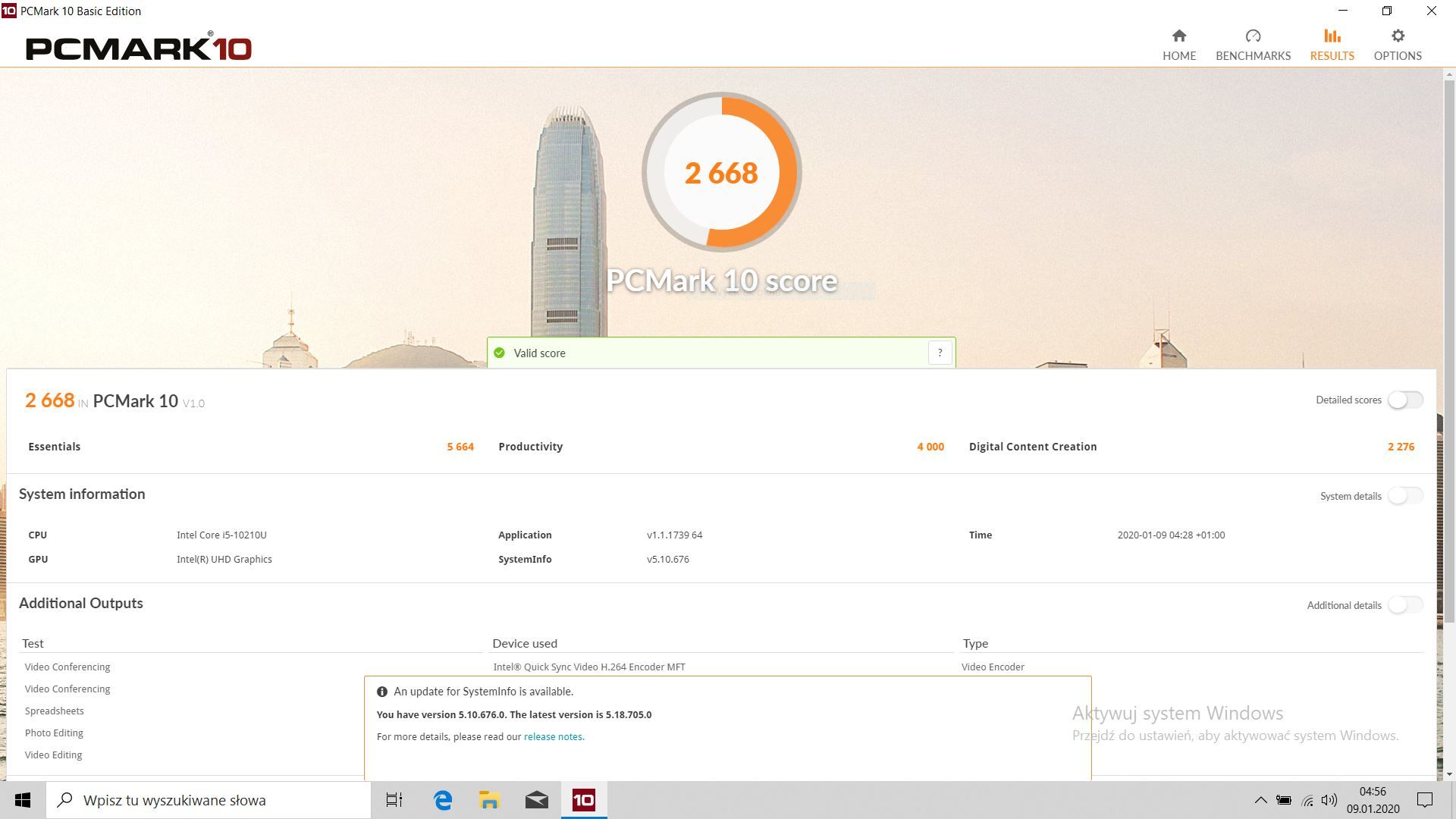Turn on System details toggle
Viewport: 1456px width, 819px height.
click(x=1404, y=496)
